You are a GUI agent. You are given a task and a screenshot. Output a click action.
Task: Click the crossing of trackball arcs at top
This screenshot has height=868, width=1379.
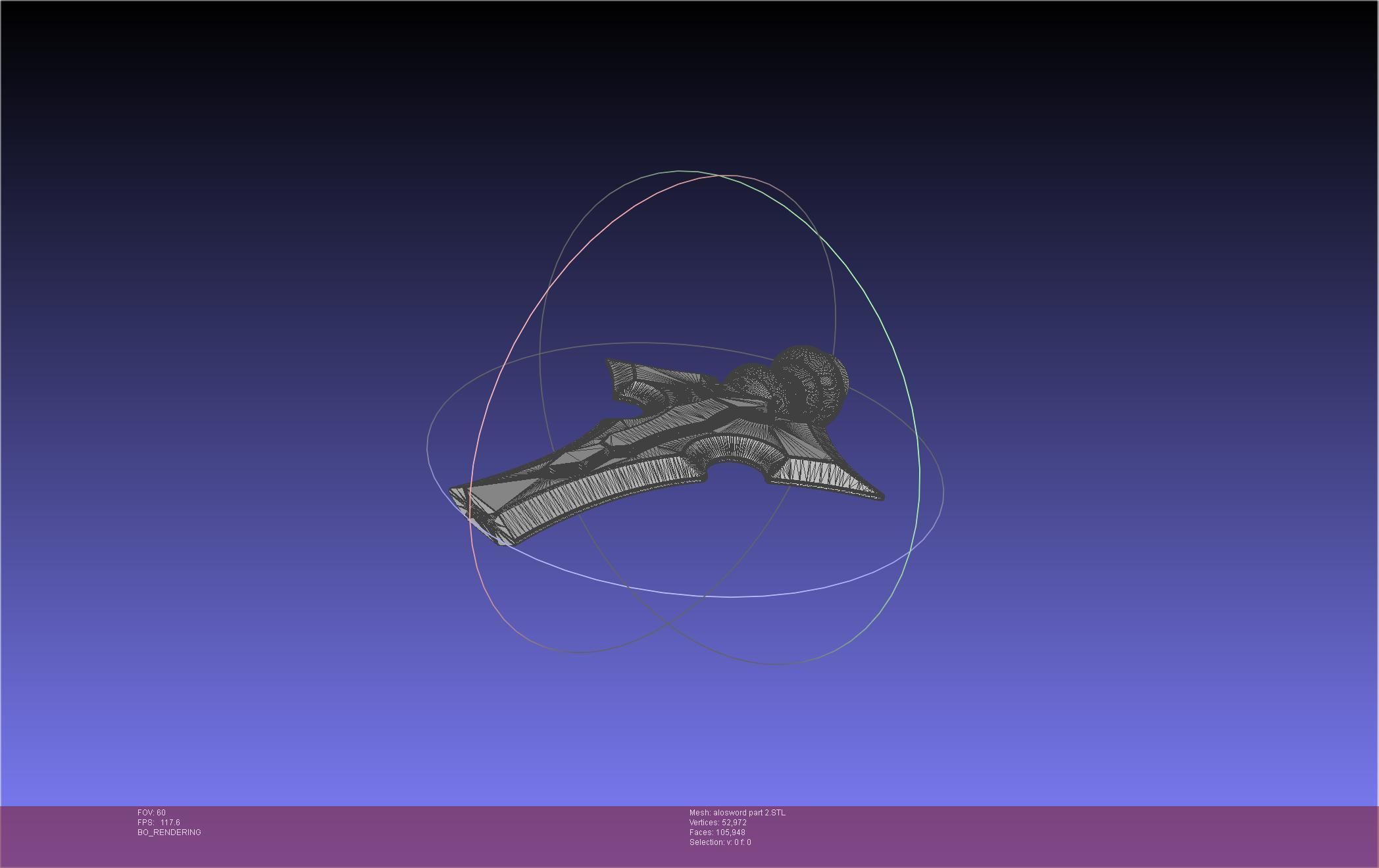717,176
